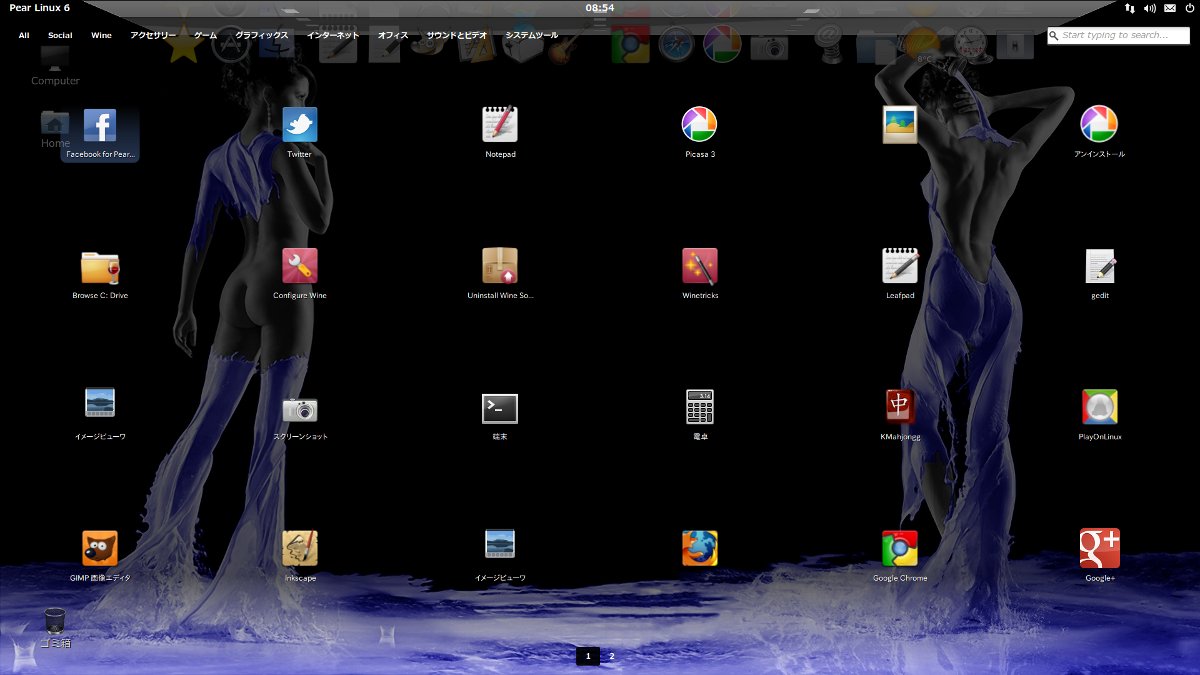
Task: Show the インターネット category
Action: click(333, 35)
